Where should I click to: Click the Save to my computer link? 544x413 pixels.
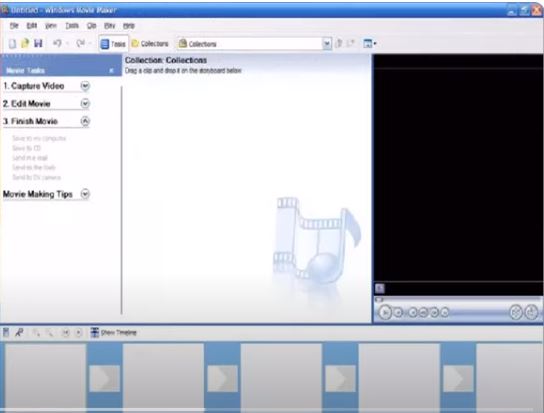39,138
